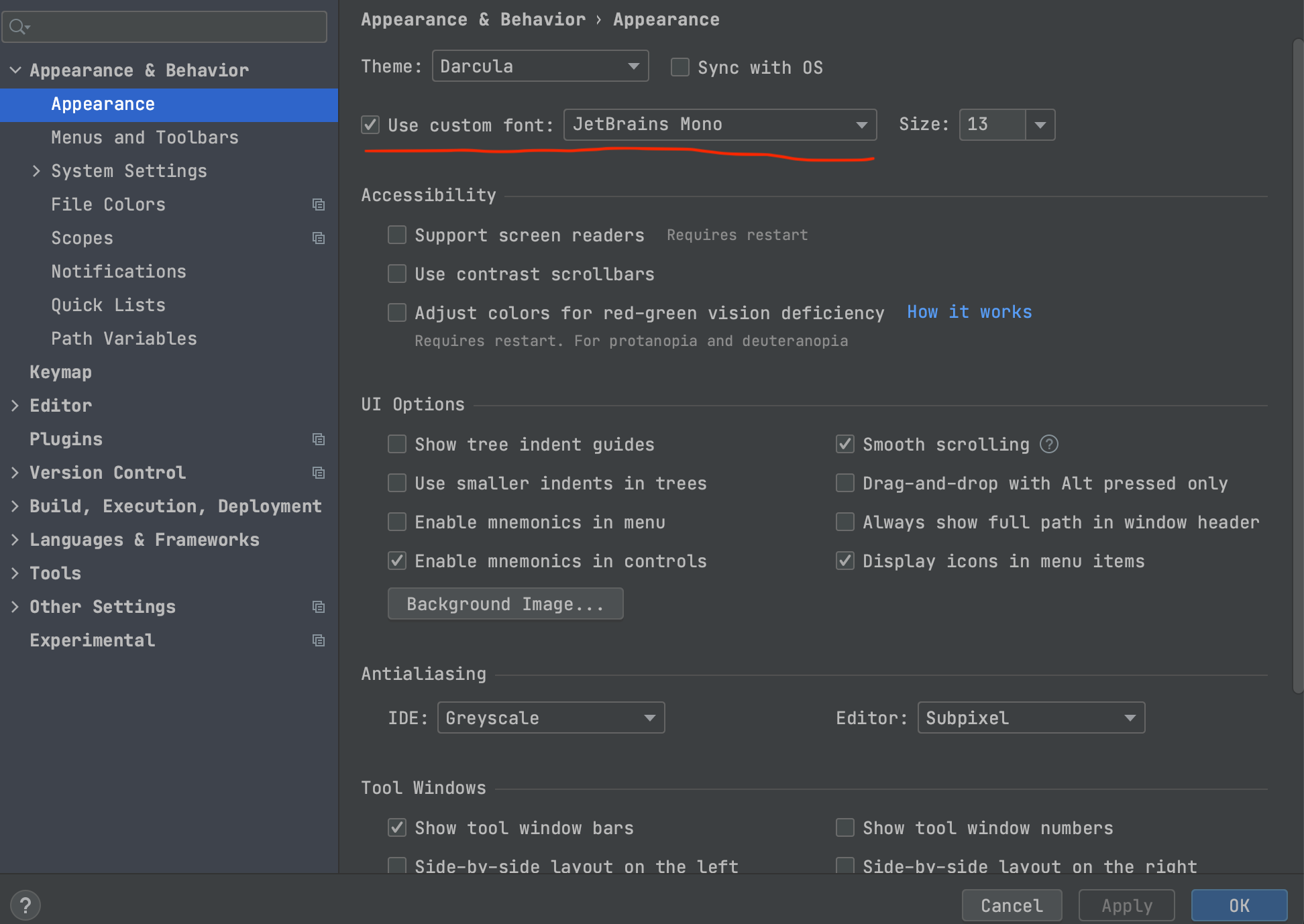Viewport: 1304px width, 924px height.
Task: Open the How it works link
Action: (969, 312)
